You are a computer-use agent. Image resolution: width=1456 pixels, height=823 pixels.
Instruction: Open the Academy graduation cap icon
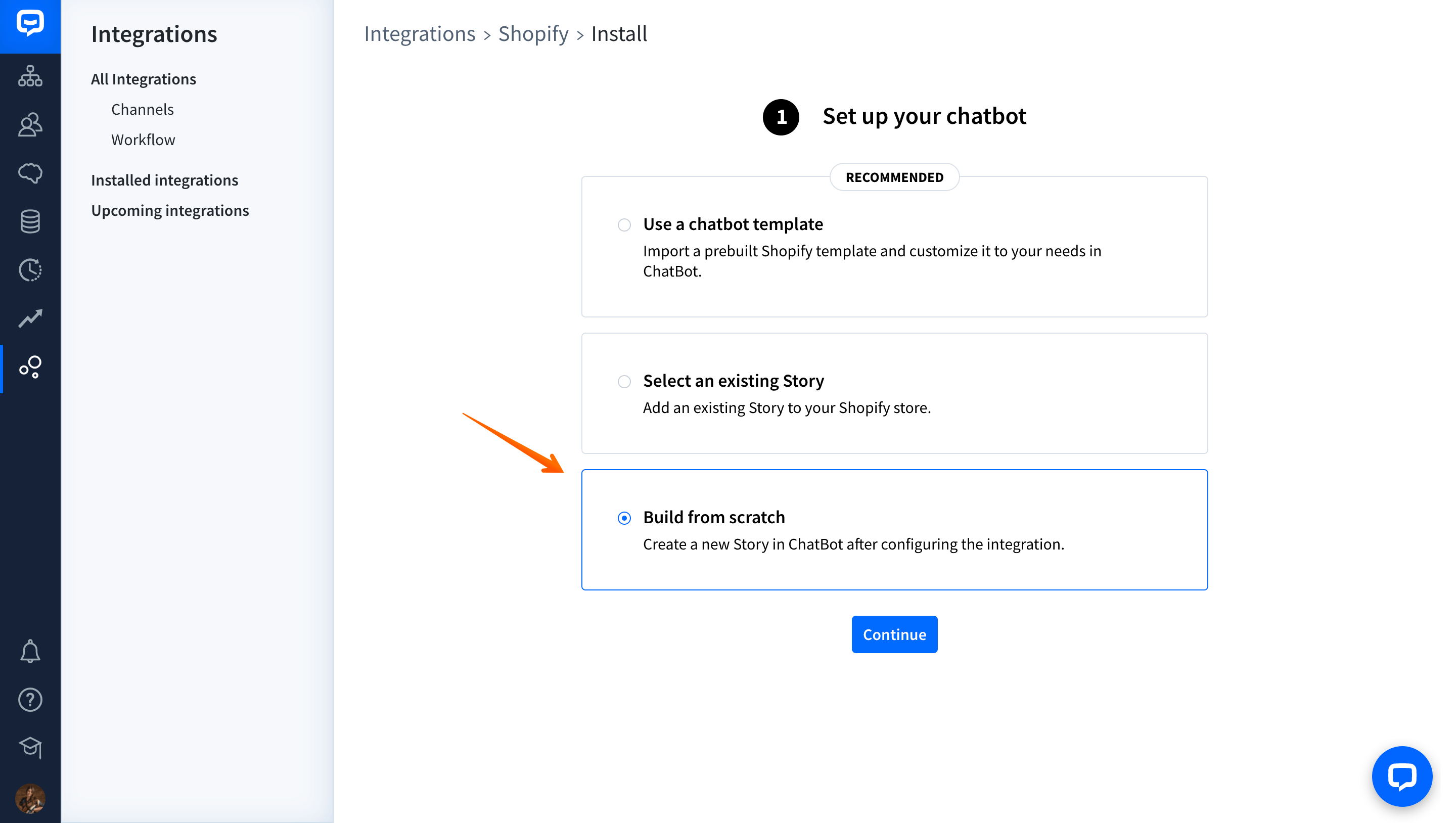(x=30, y=748)
